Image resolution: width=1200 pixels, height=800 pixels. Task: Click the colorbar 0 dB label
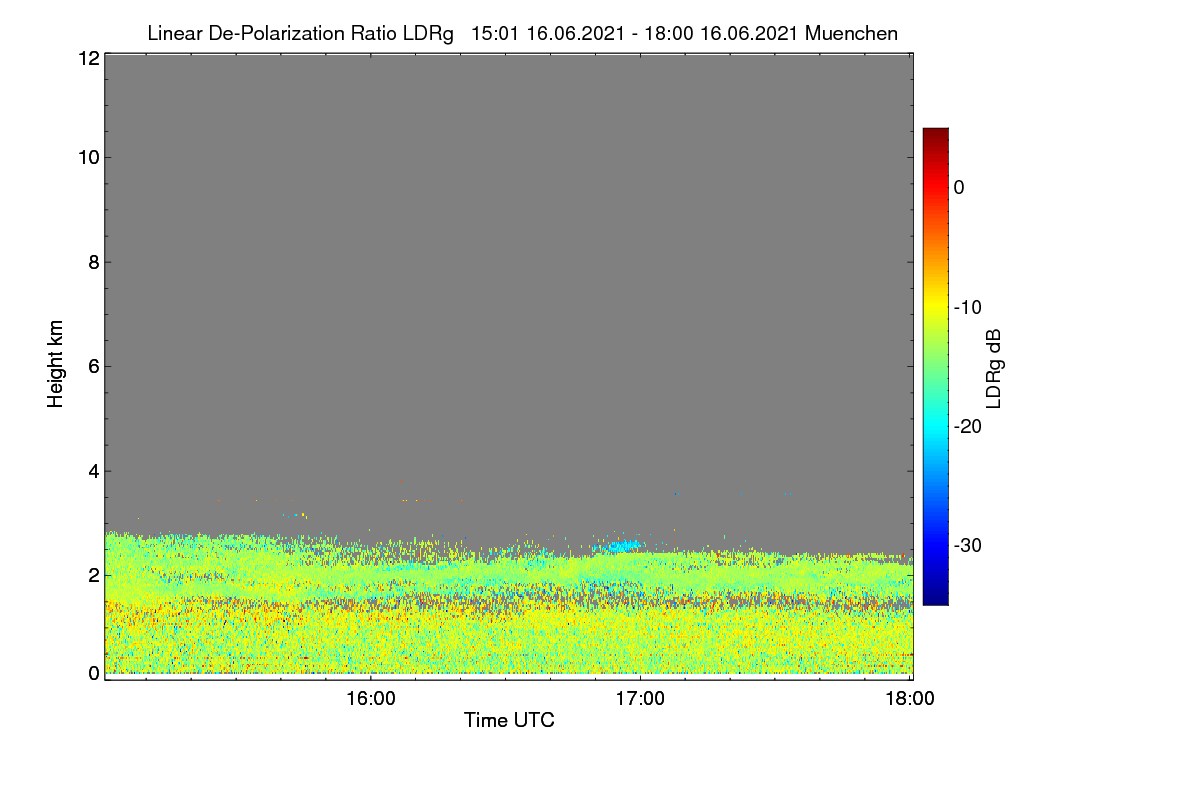pyautogui.click(x=959, y=187)
